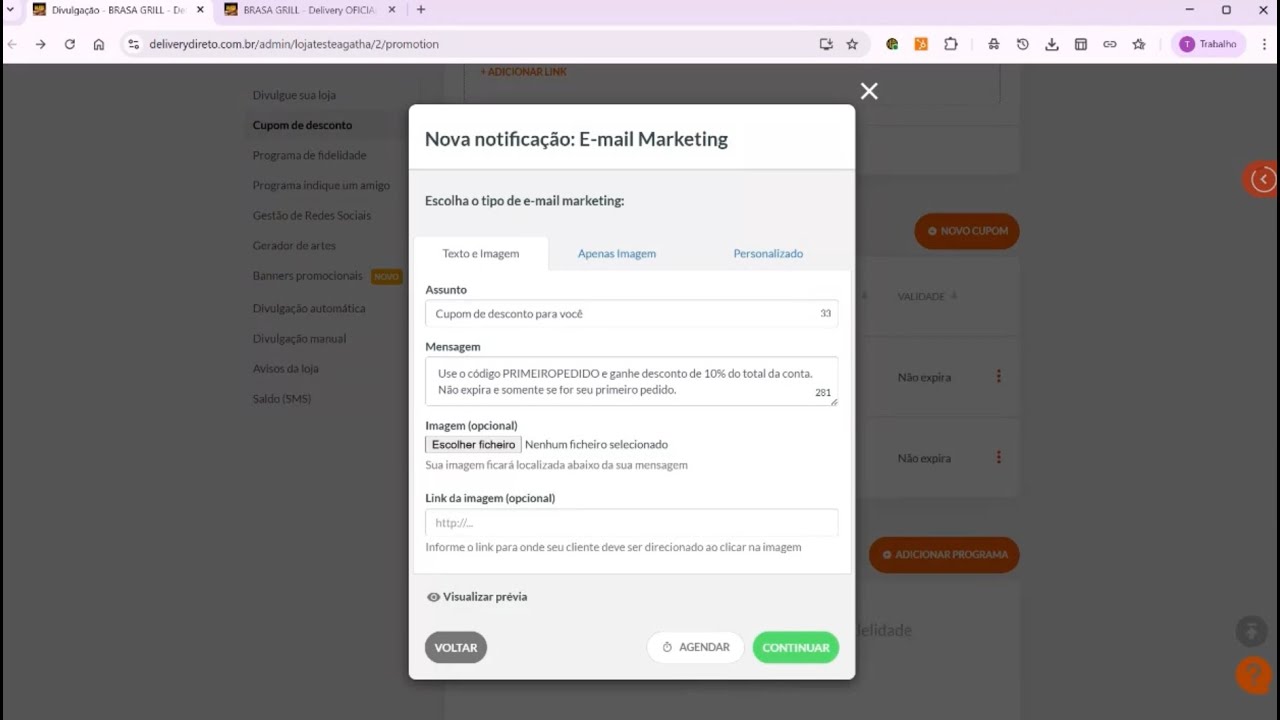Sort coupons by the VALIDADE column
This screenshot has height=720, width=1280.
[x=927, y=296]
